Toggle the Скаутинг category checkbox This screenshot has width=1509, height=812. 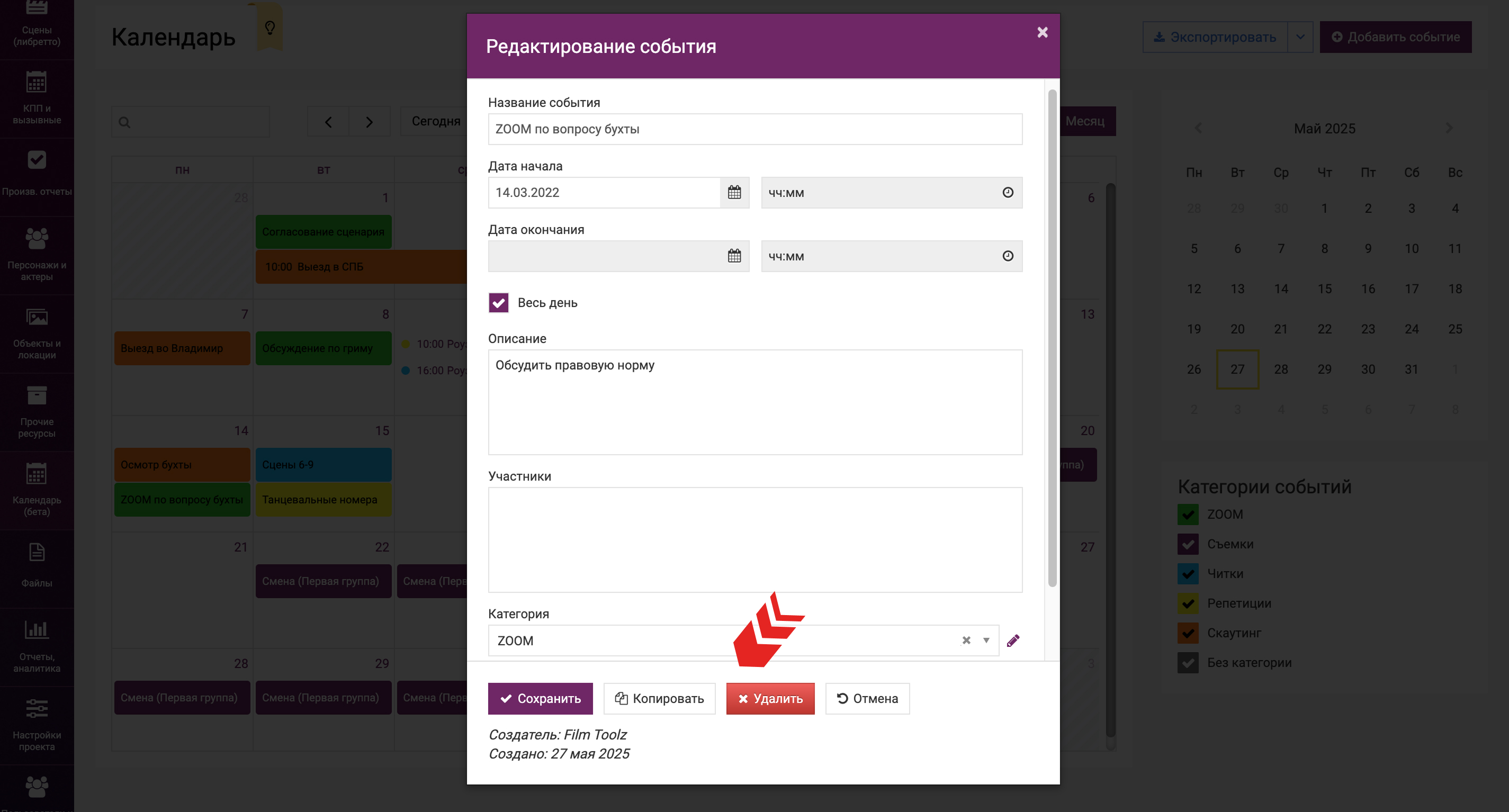(x=1188, y=633)
